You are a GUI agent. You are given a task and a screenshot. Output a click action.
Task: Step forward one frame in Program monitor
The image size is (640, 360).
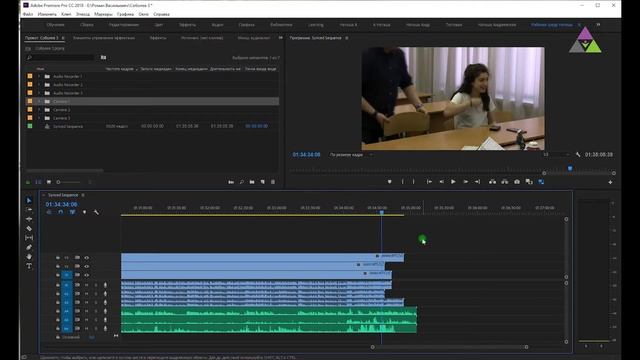pos(465,182)
